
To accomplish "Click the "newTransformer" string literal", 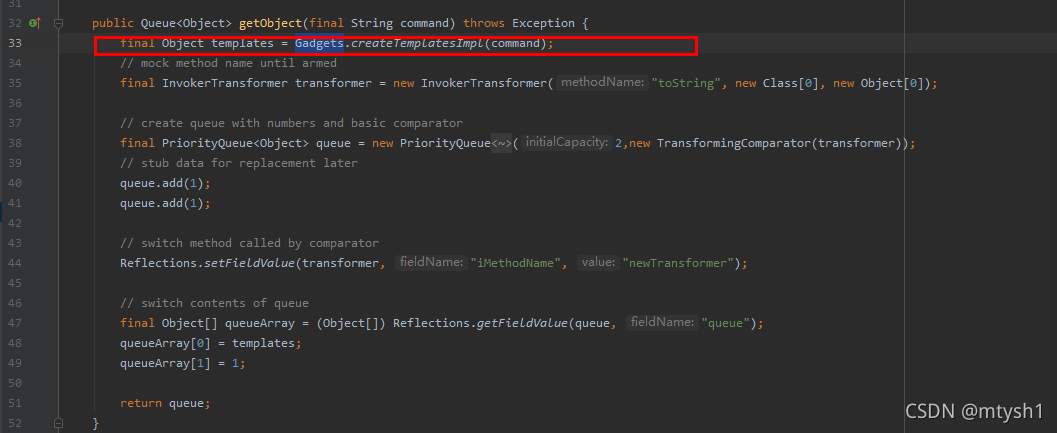I will pos(679,263).
